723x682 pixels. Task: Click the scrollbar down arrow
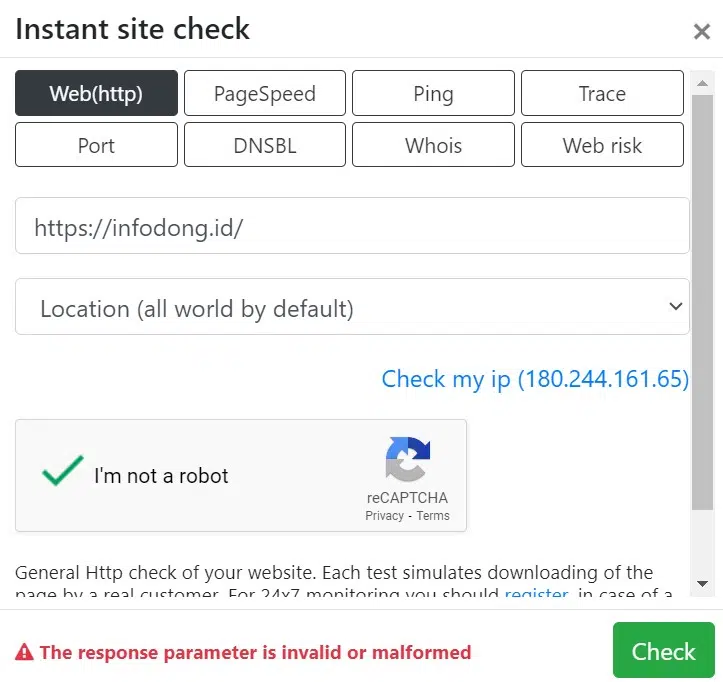(702, 584)
